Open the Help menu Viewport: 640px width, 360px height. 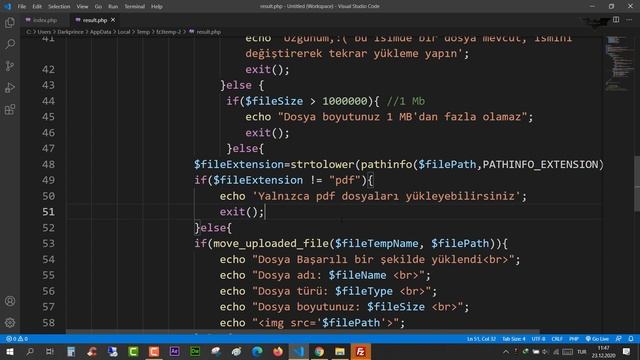click(157, 7)
